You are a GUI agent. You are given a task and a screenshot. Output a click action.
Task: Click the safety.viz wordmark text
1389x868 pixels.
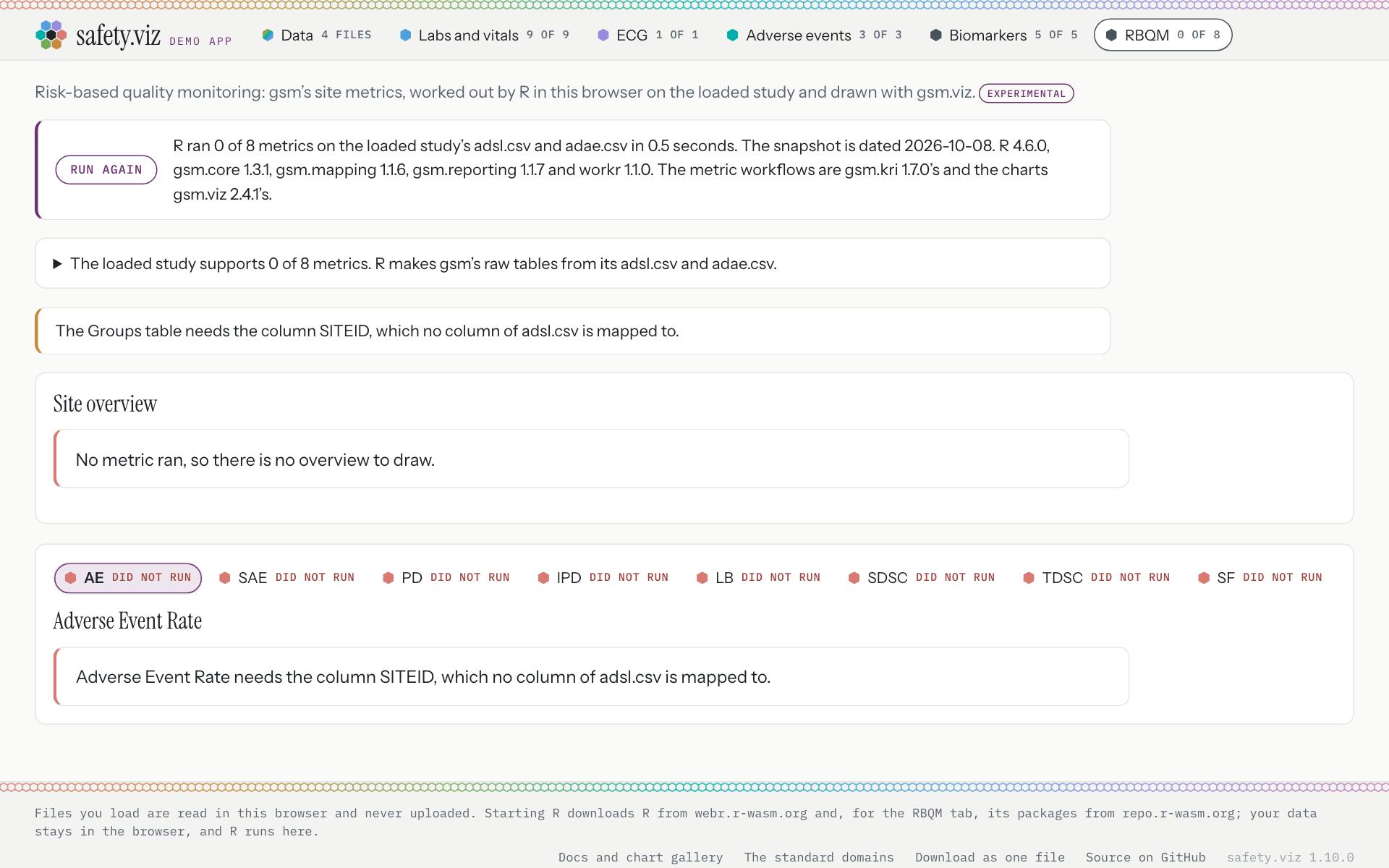click(x=119, y=35)
